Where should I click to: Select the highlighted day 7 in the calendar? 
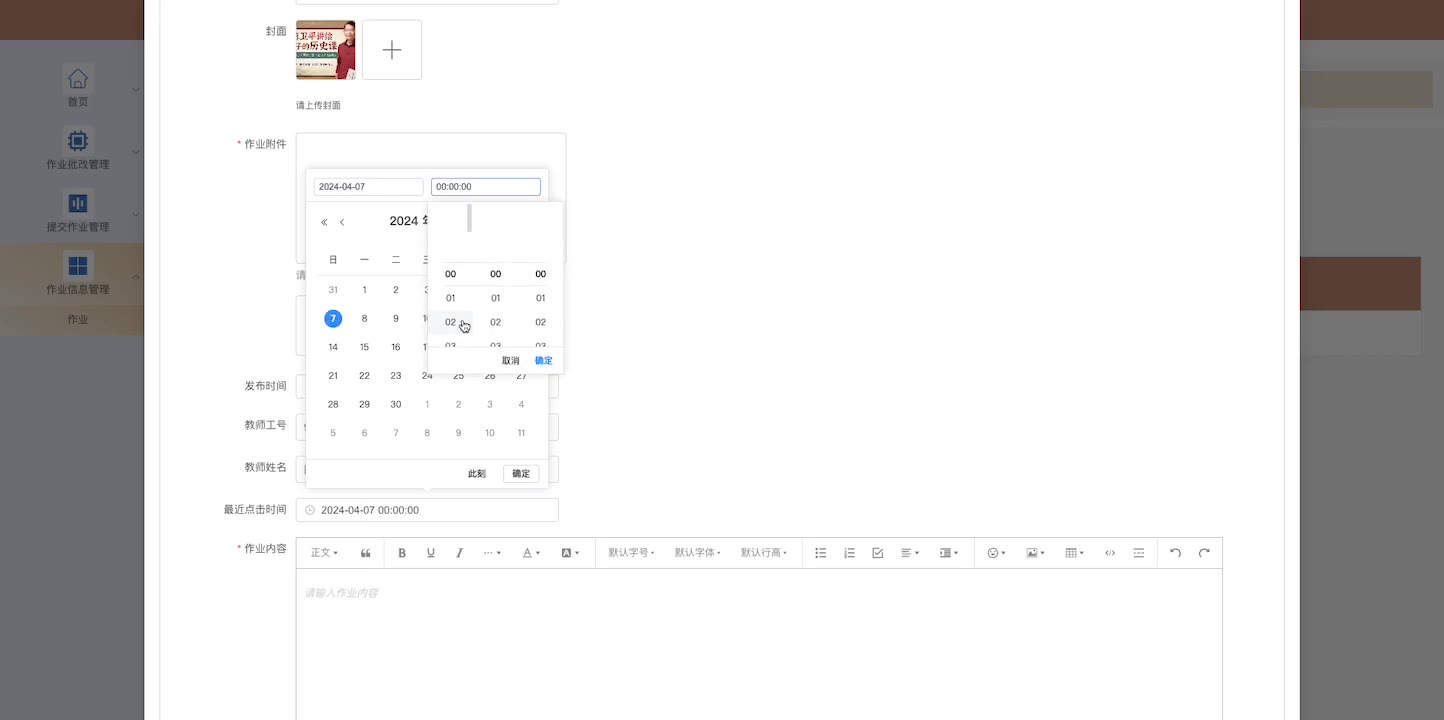point(333,318)
